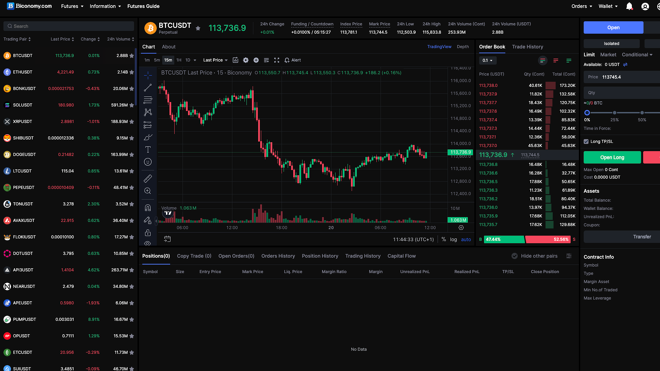The width and height of the screenshot is (660, 371).
Task: Pick the chart pattern tool
Action: click(148, 112)
